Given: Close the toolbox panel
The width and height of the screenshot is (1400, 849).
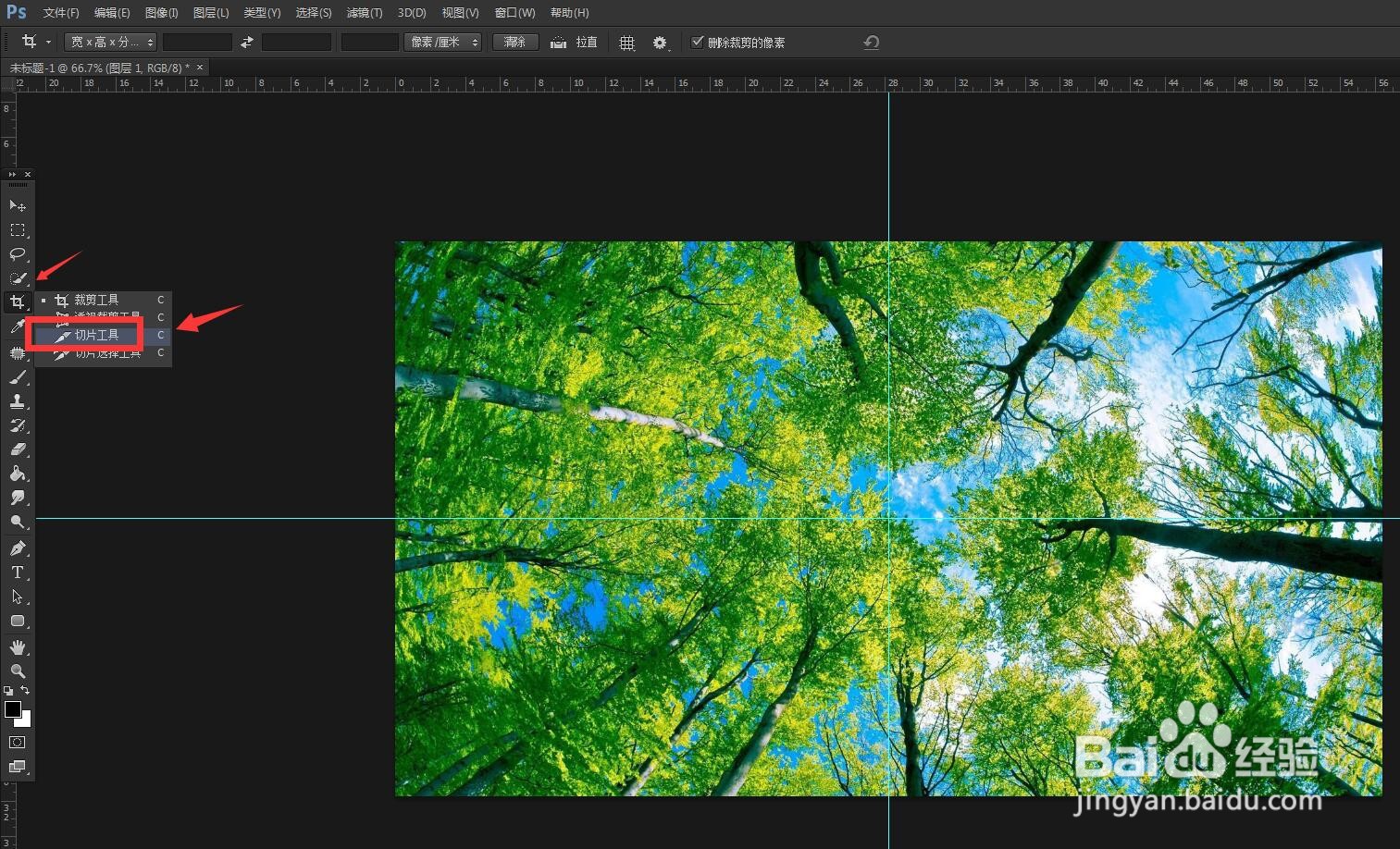Looking at the screenshot, I should coord(28,174).
